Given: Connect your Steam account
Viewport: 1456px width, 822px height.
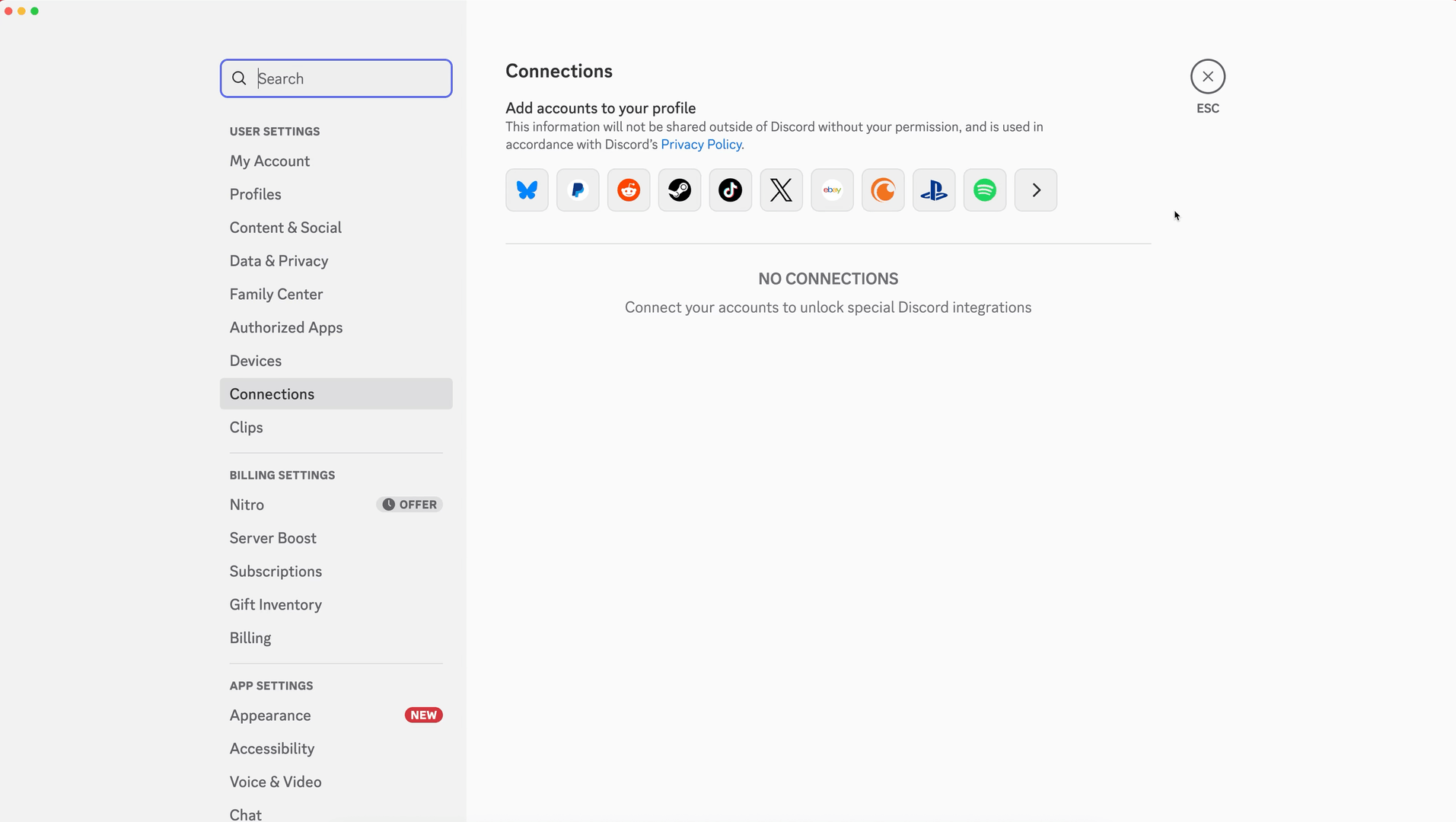Looking at the screenshot, I should 679,190.
